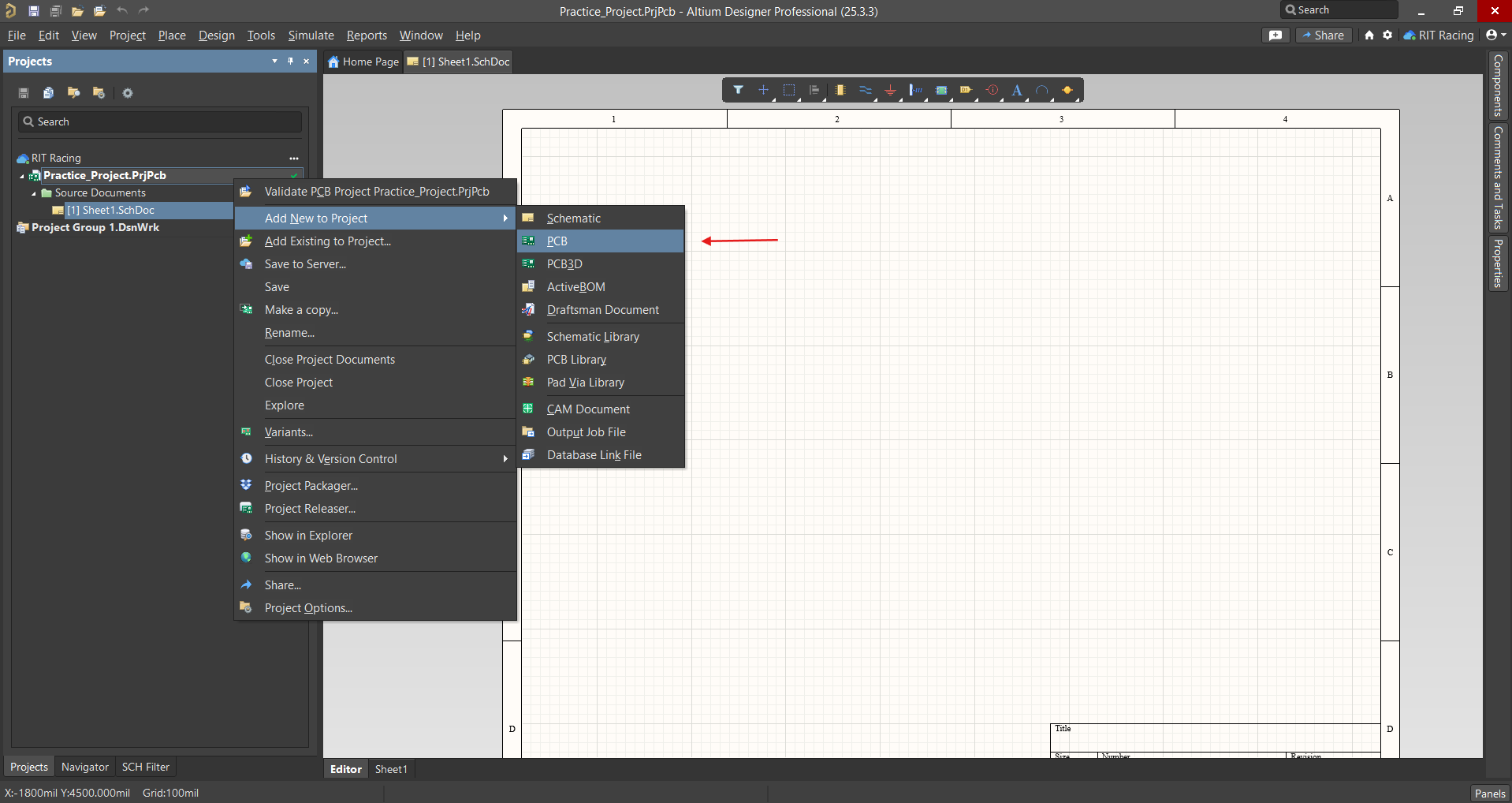Viewport: 1512px width, 803px height.
Task: Select the Place Part component icon
Action: 840,90
